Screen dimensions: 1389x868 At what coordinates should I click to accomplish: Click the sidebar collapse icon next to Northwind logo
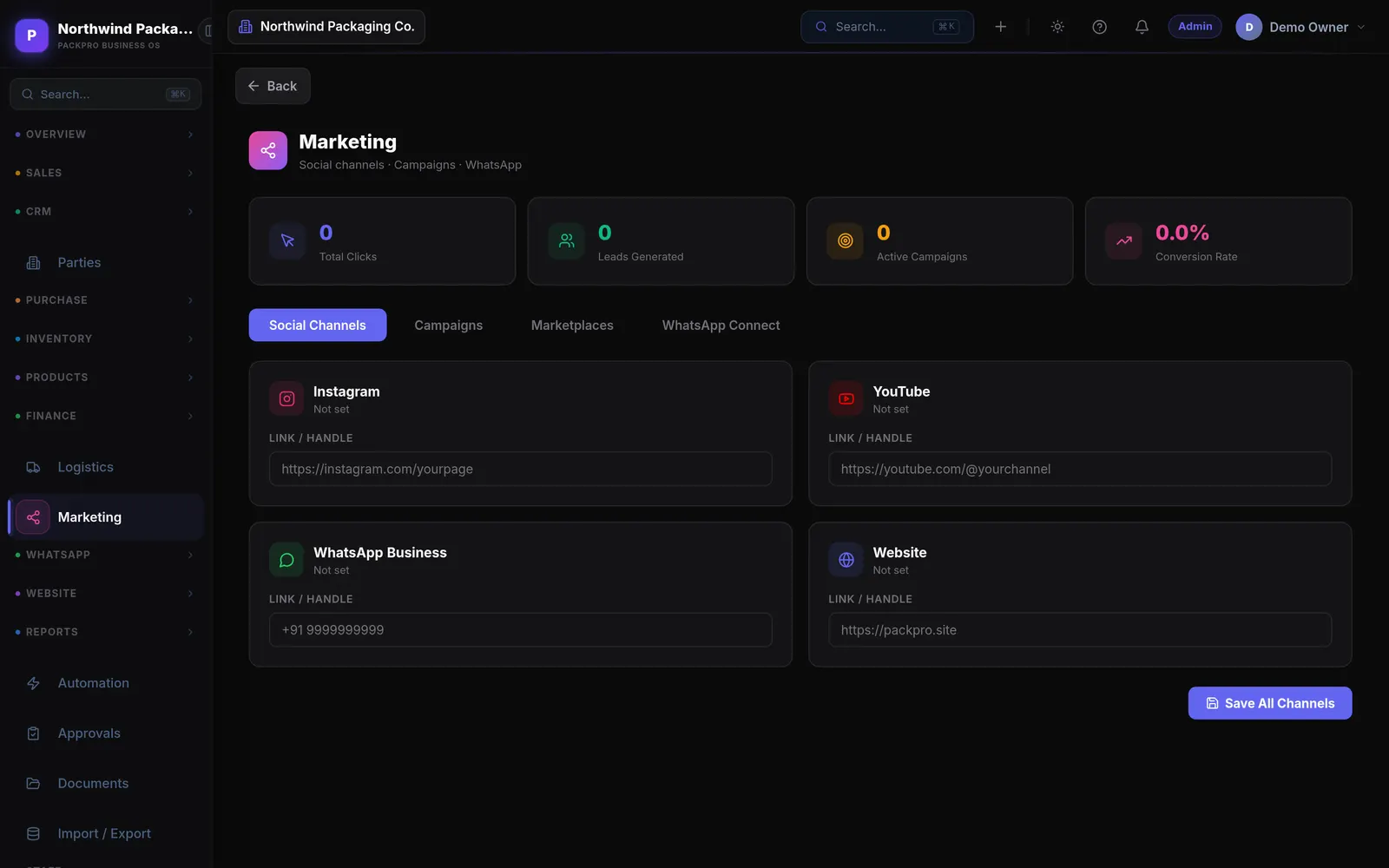pos(207,31)
